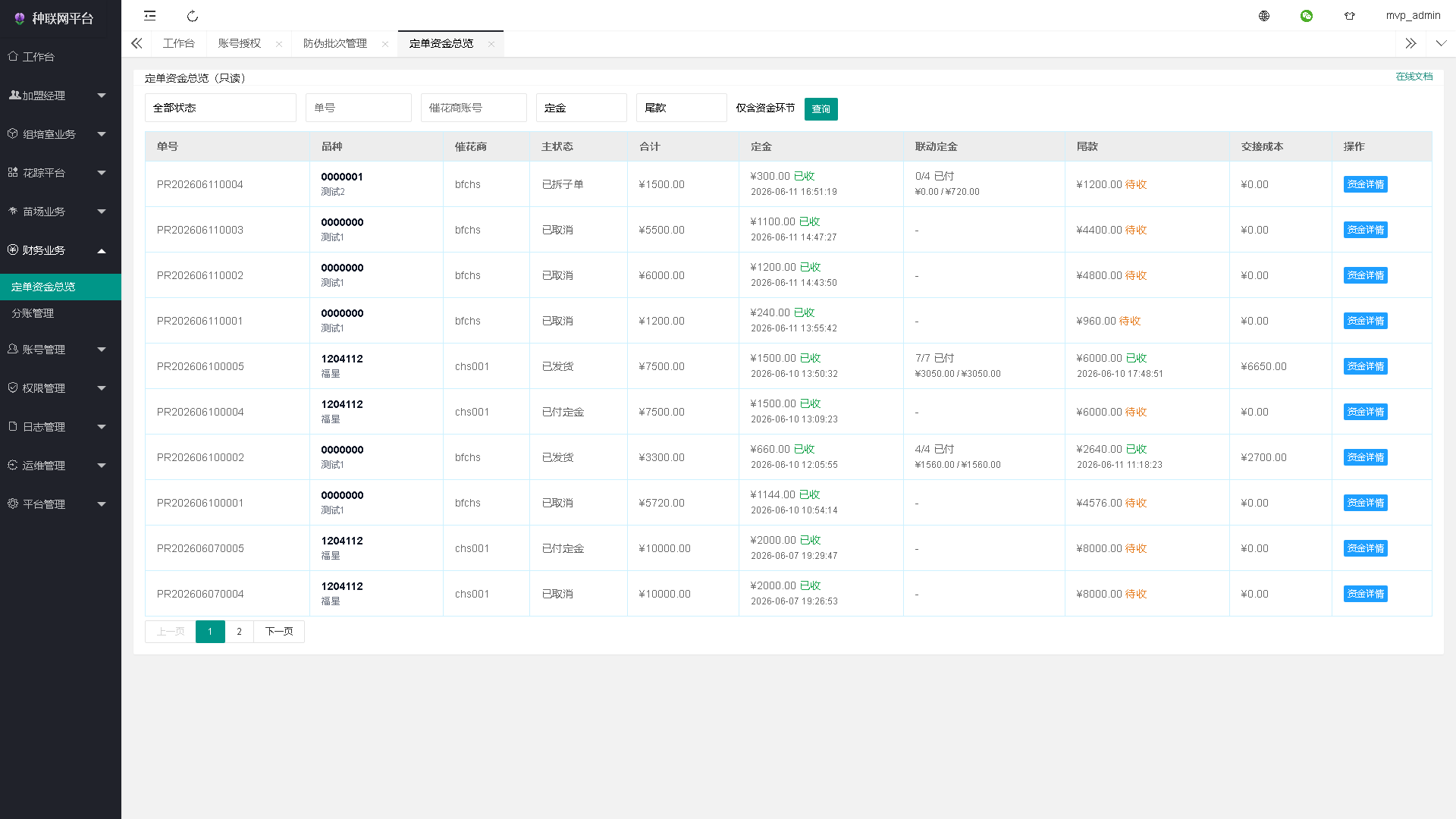Open 资金详情 for order PR202606110004

click(x=1366, y=184)
